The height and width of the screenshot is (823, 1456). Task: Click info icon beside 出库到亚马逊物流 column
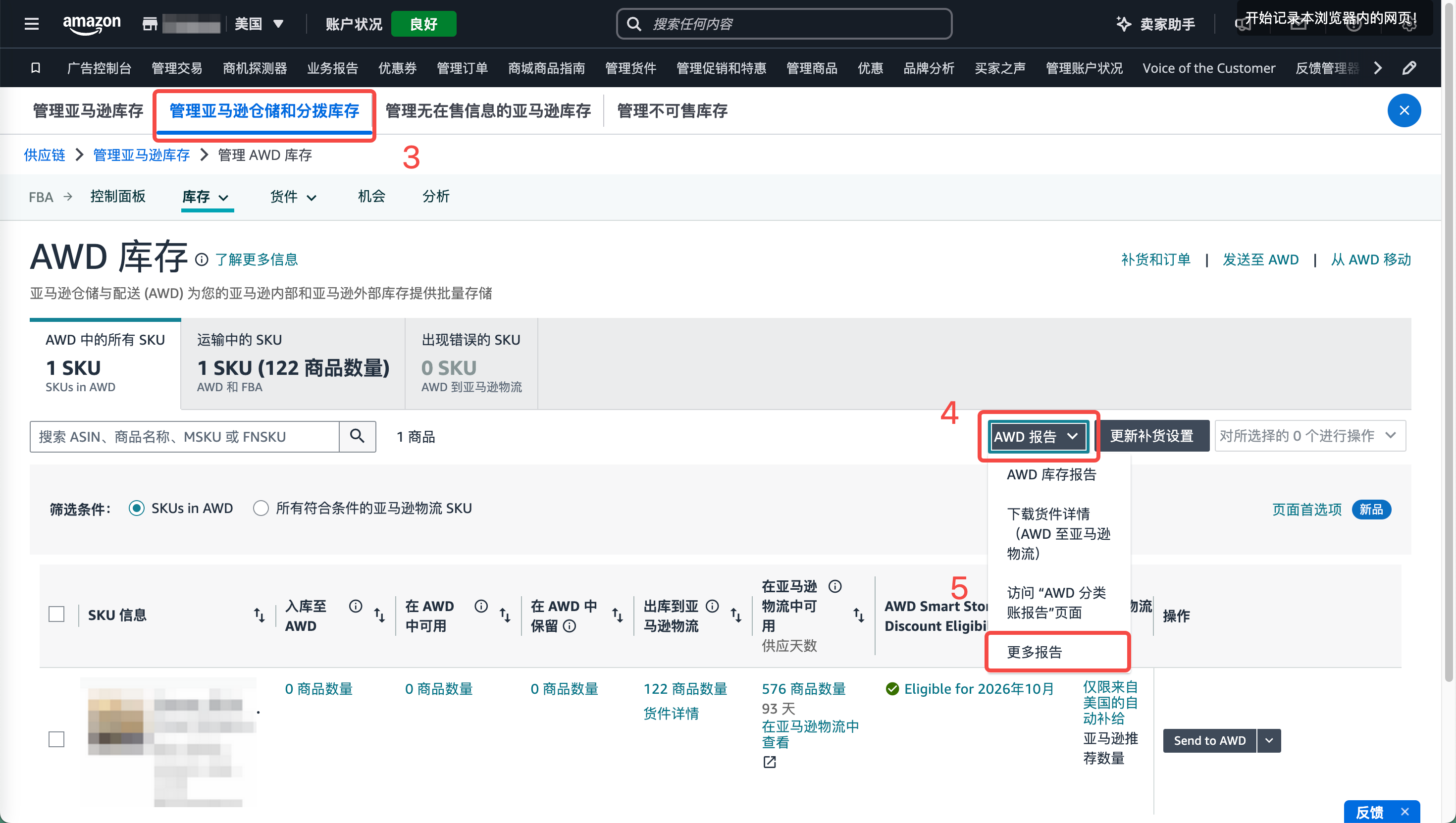point(712,606)
